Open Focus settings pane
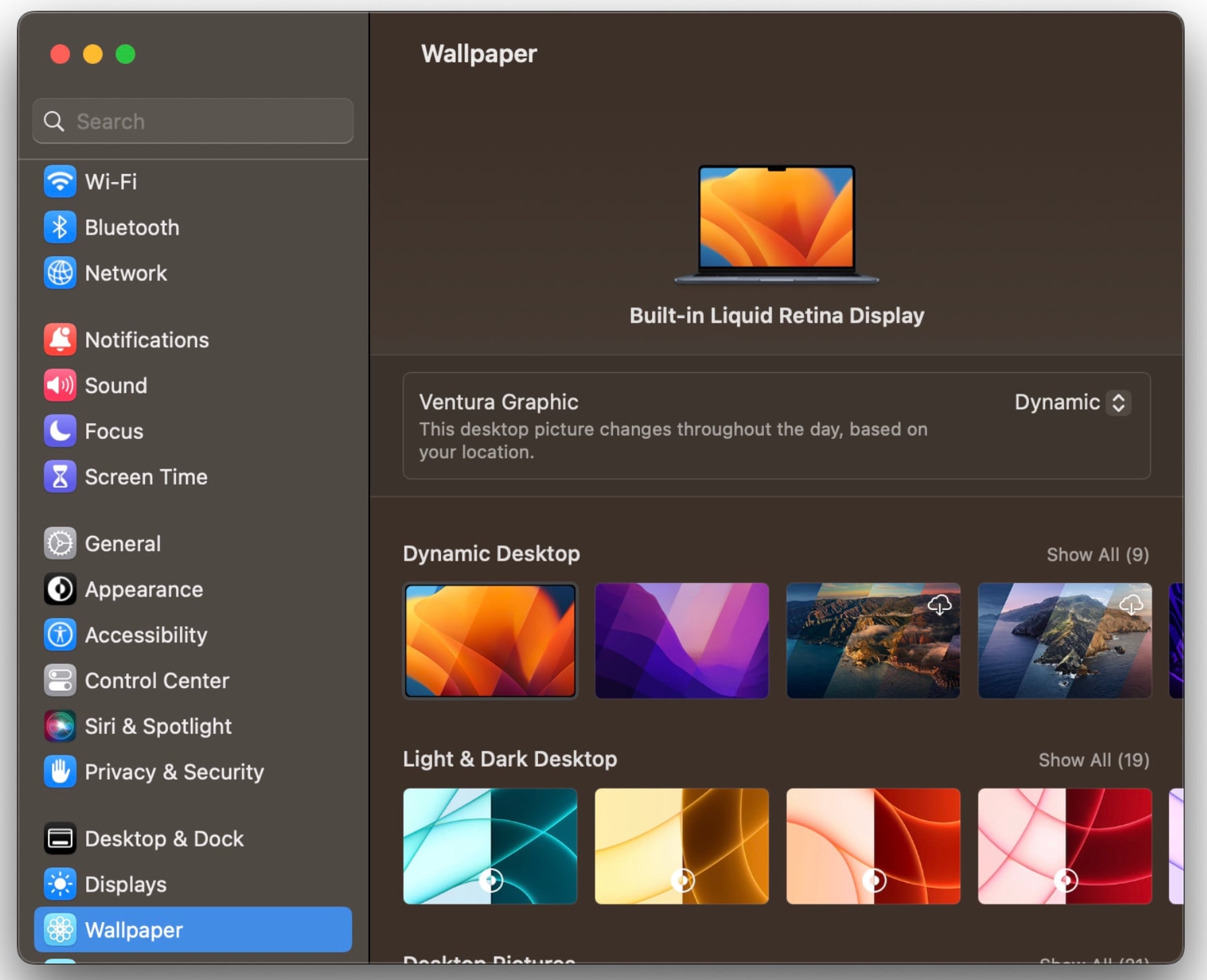 (193, 431)
